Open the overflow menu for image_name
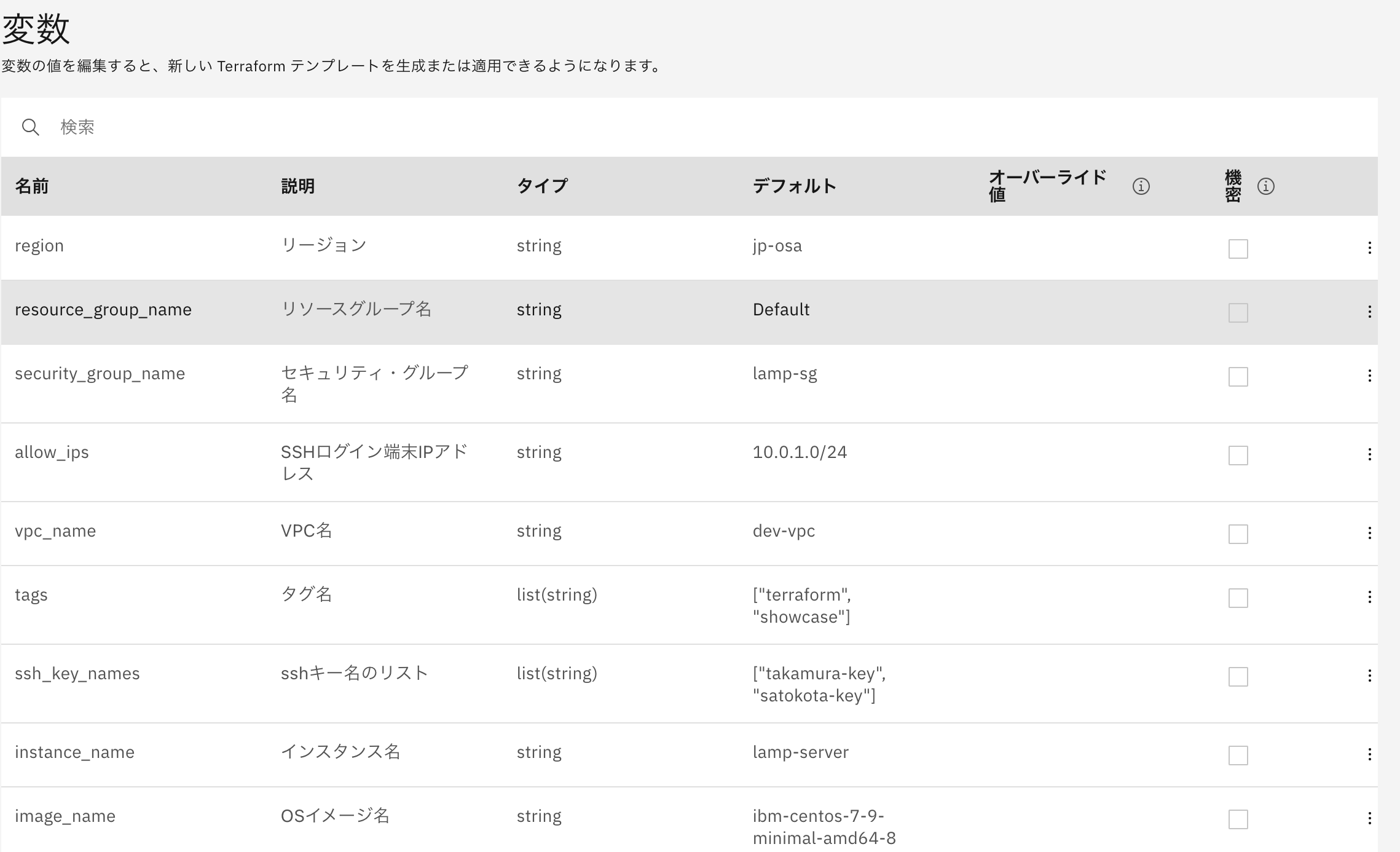This screenshot has height=852, width=1400. (1371, 818)
